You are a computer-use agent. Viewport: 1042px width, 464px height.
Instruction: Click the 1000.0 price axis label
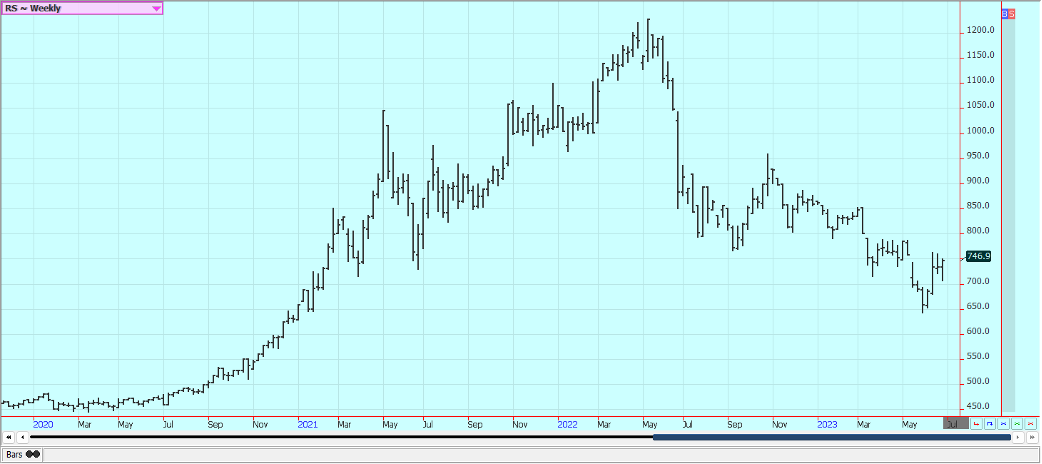tap(981, 131)
